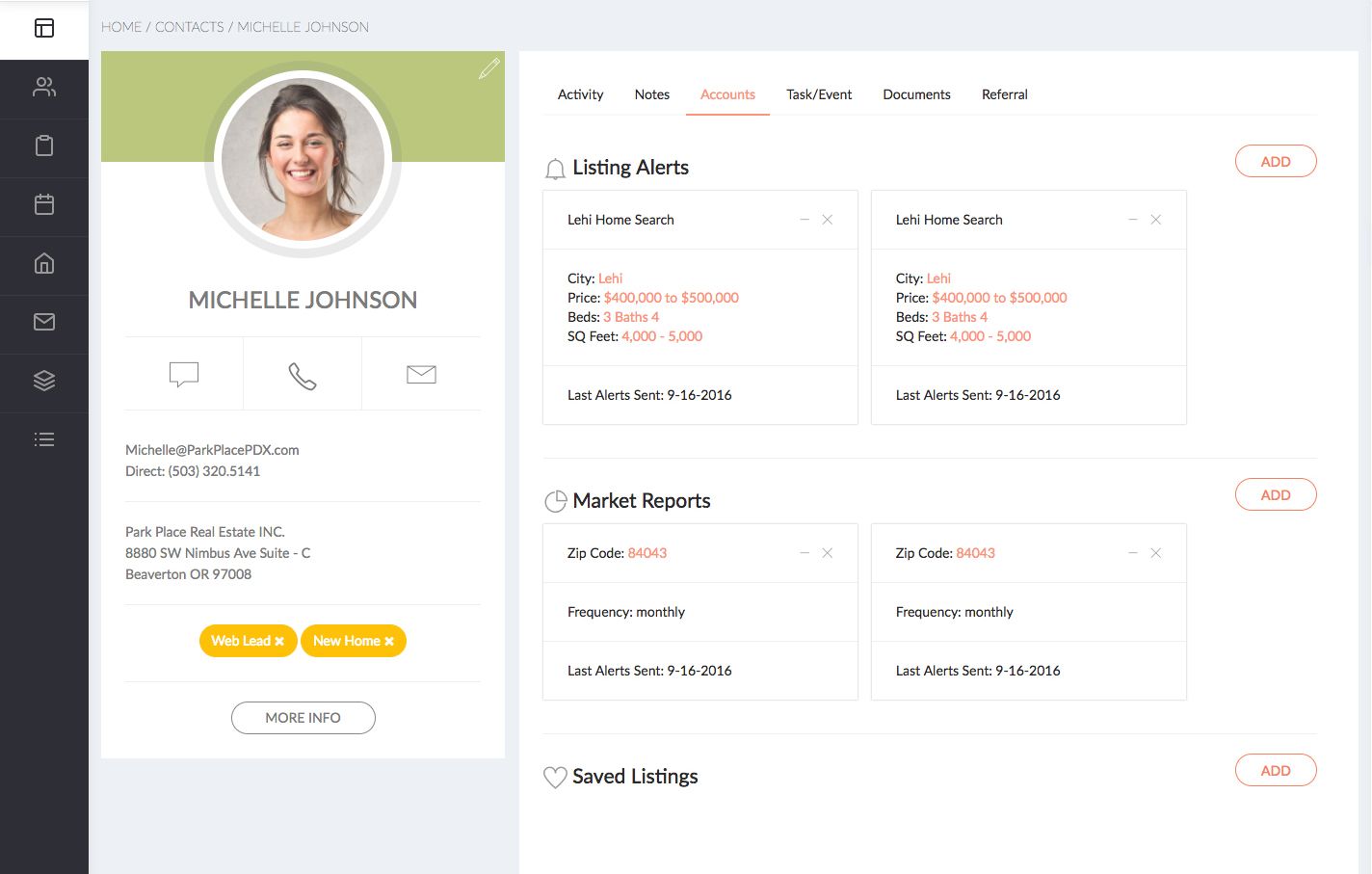
Task: Click the chat message icon under name
Action: 184,374
